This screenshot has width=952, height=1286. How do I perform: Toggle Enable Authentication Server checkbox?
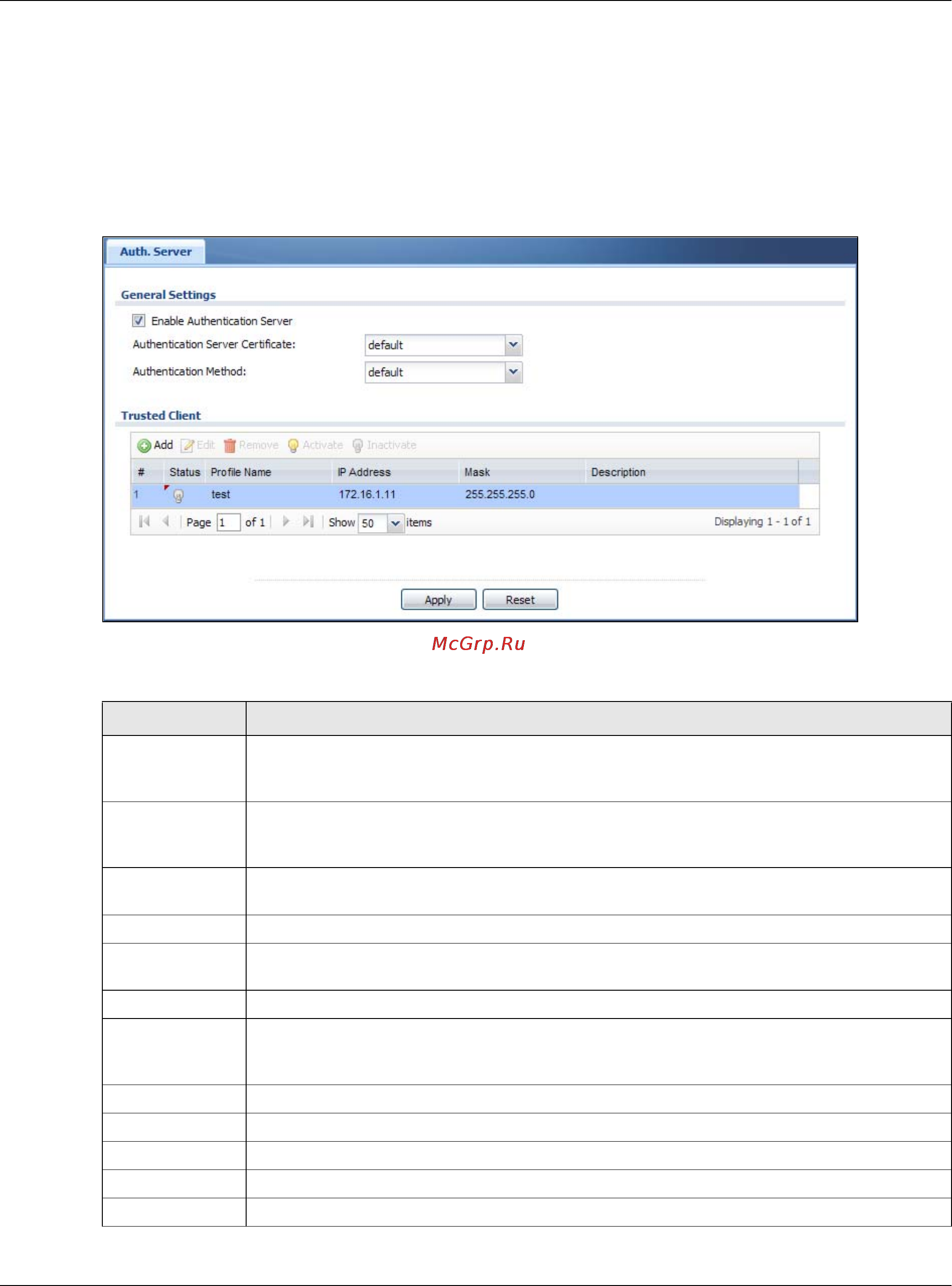coord(139,320)
